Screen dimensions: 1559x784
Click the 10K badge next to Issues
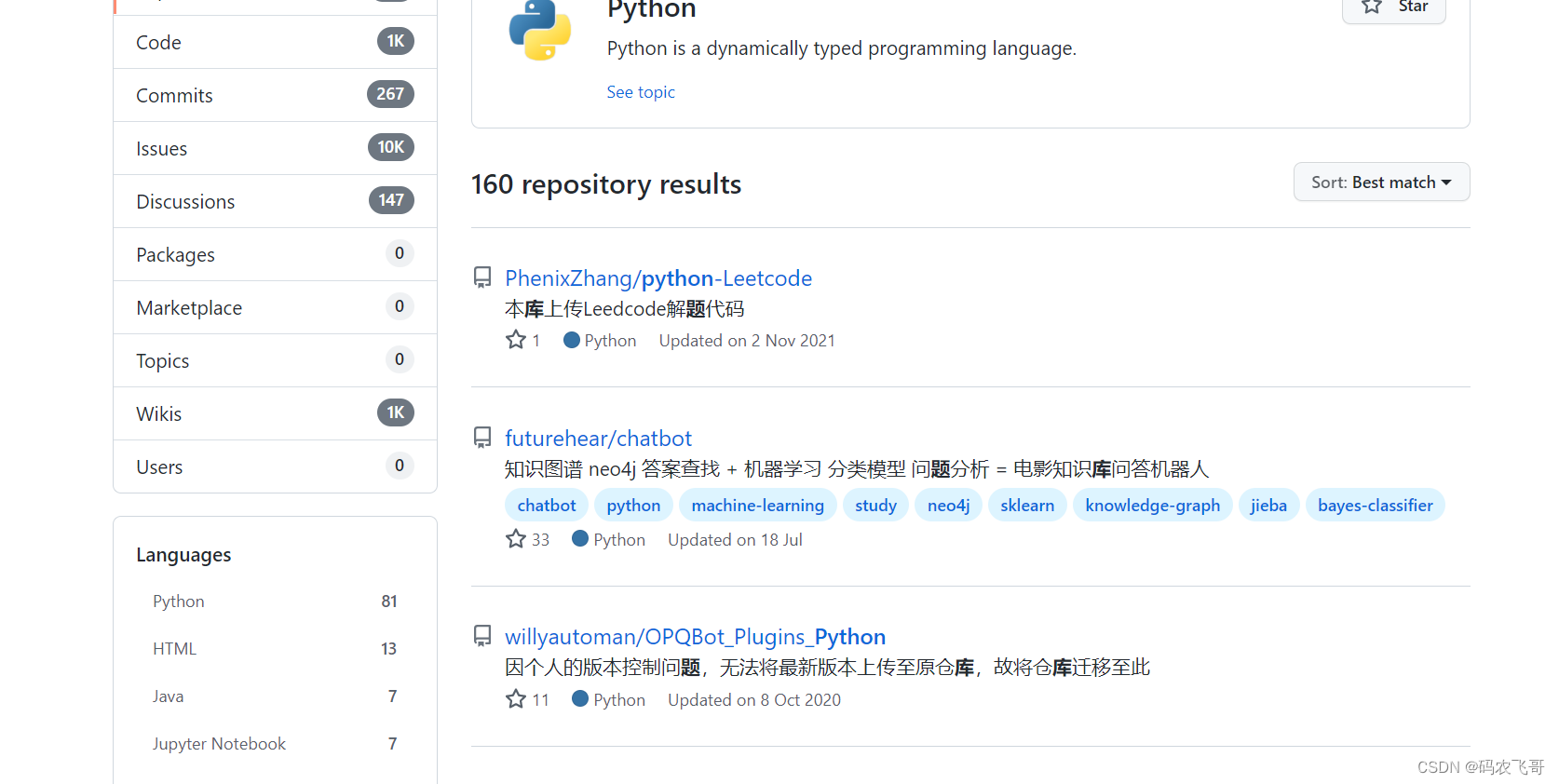pos(391,147)
